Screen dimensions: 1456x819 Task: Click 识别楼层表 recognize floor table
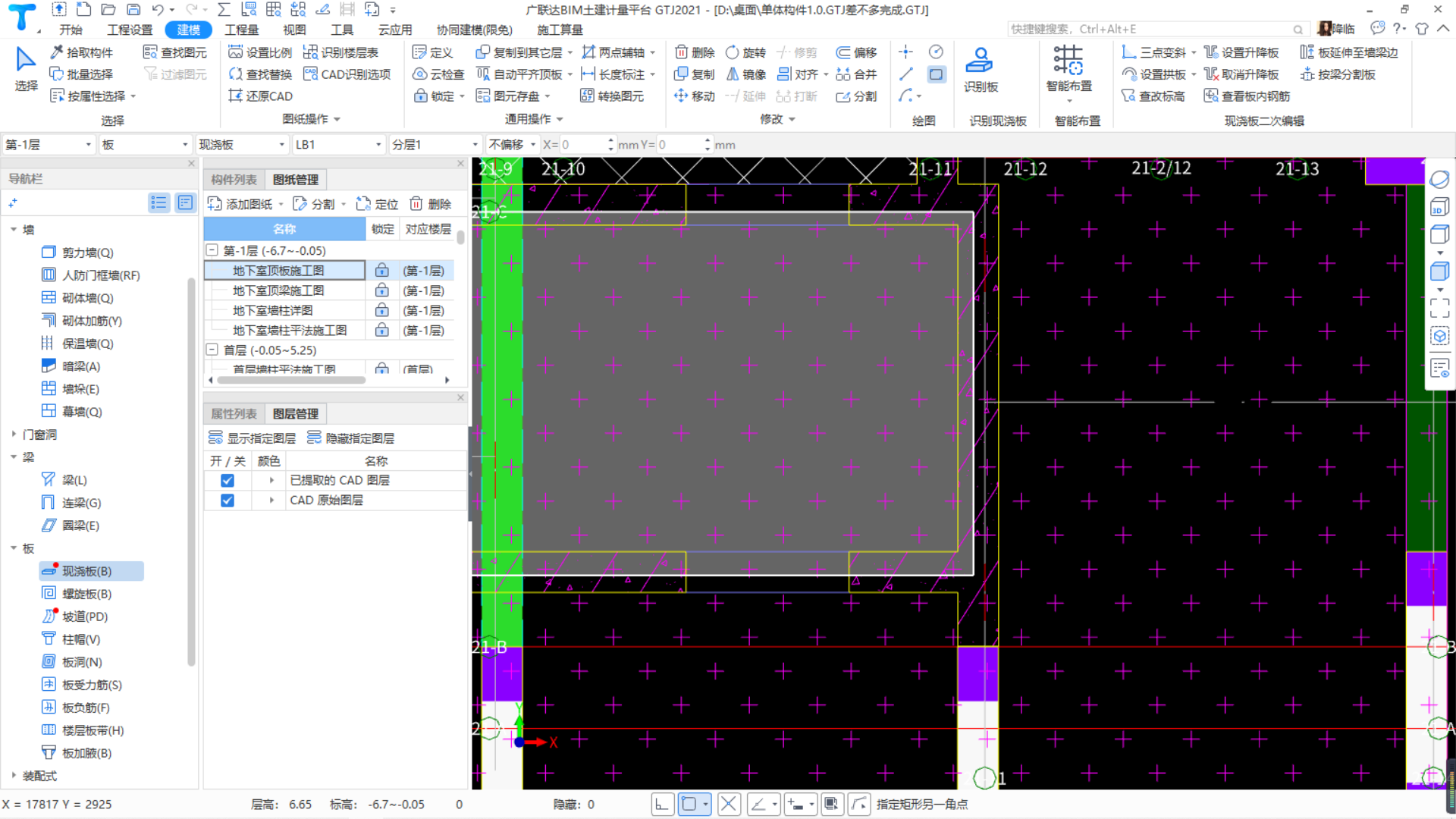click(x=340, y=52)
